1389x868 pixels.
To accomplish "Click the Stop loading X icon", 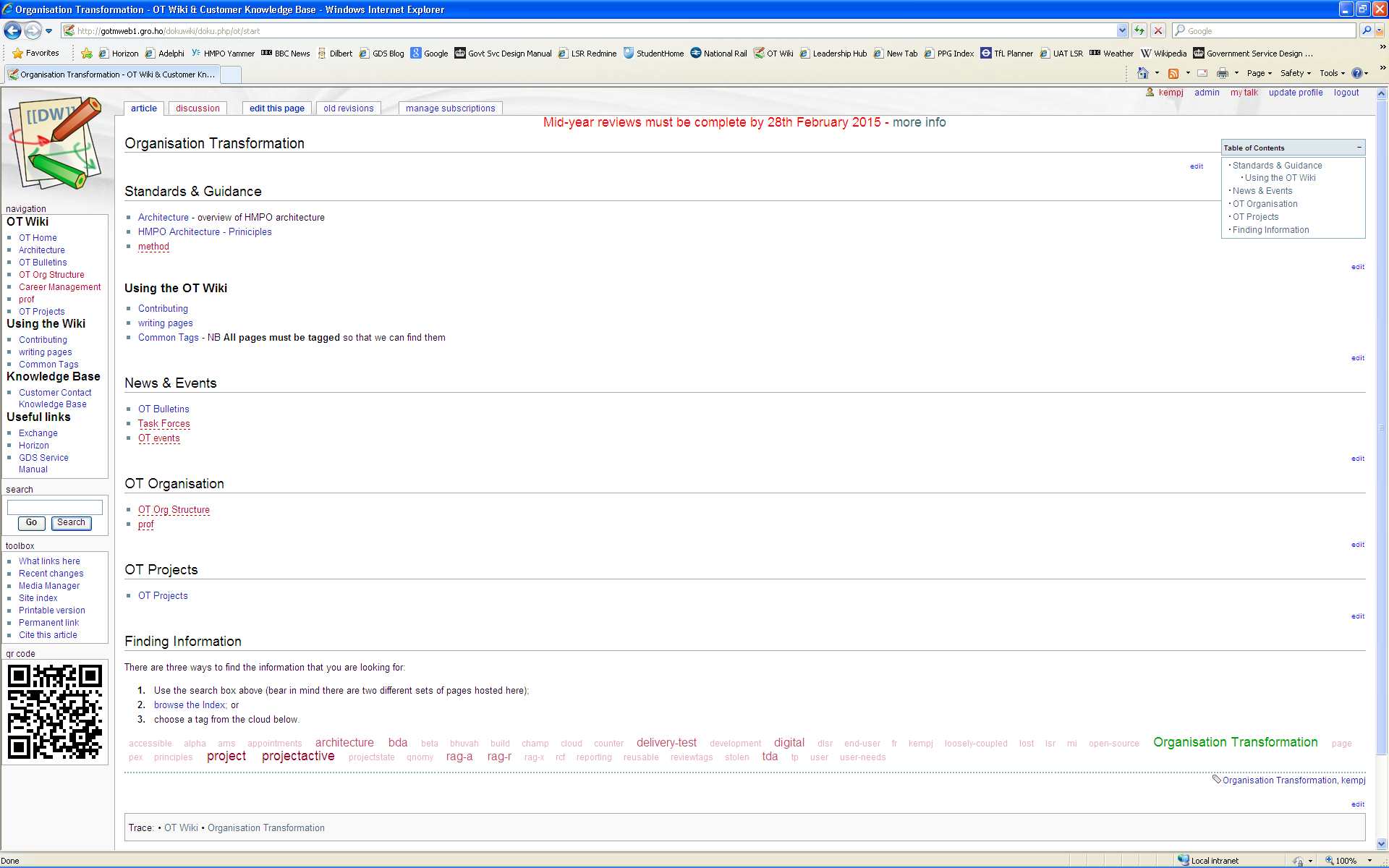I will coord(1158,30).
